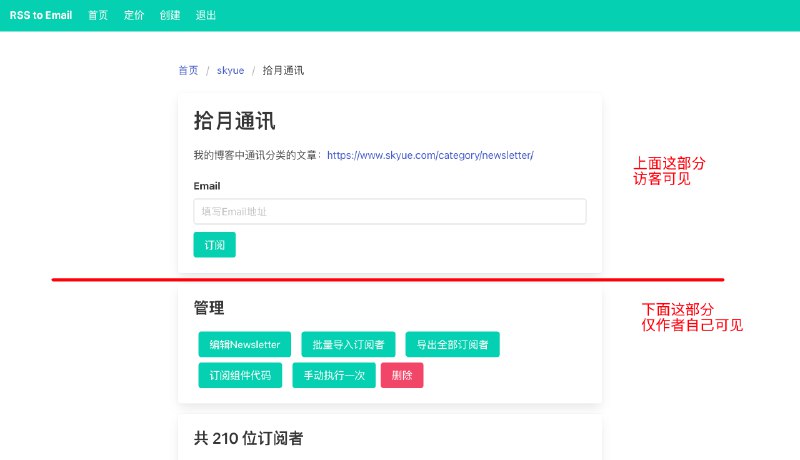Image resolution: width=800 pixels, height=460 pixels.
Task: Trigger 手动执行一次 manual run
Action: tap(334, 376)
